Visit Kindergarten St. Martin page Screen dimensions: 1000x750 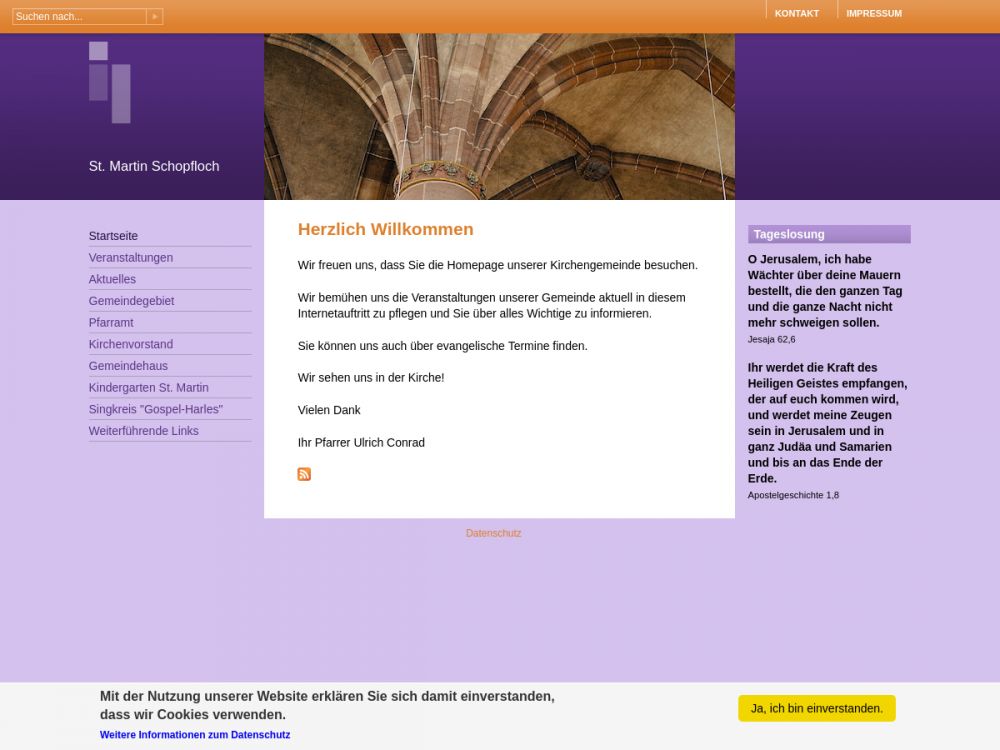pos(149,388)
